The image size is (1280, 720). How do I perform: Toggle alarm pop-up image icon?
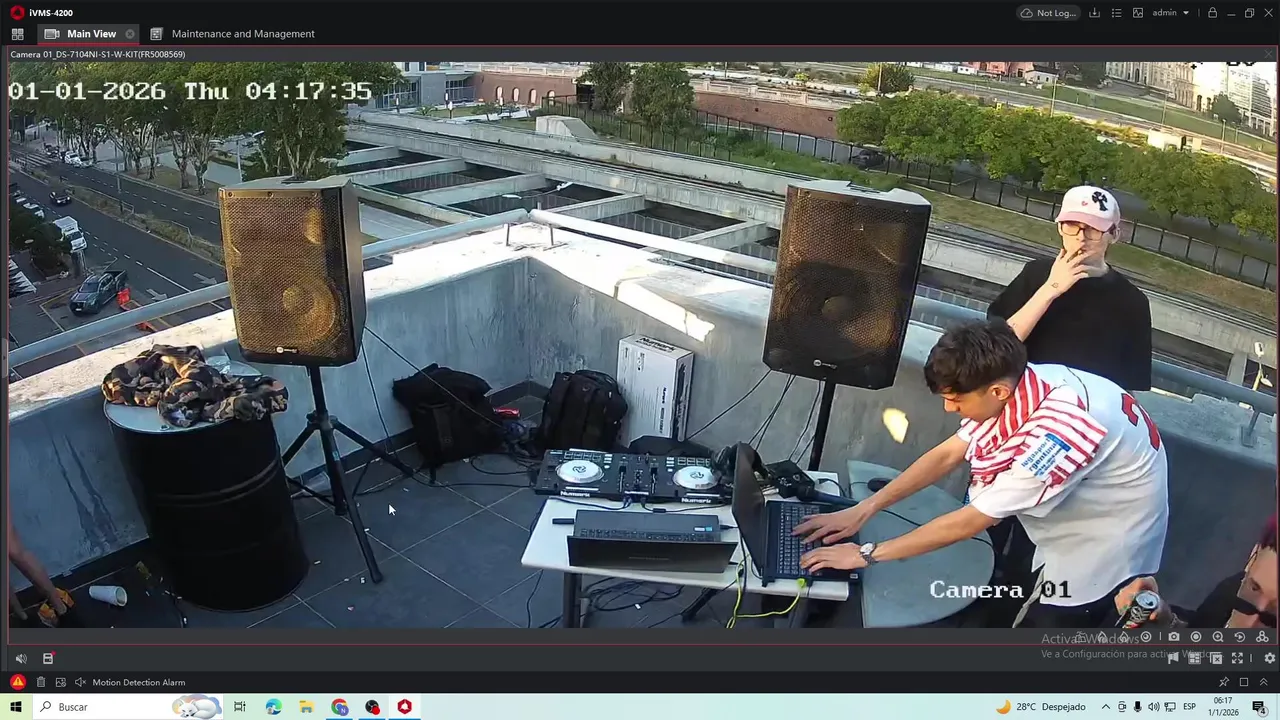pos(61,682)
